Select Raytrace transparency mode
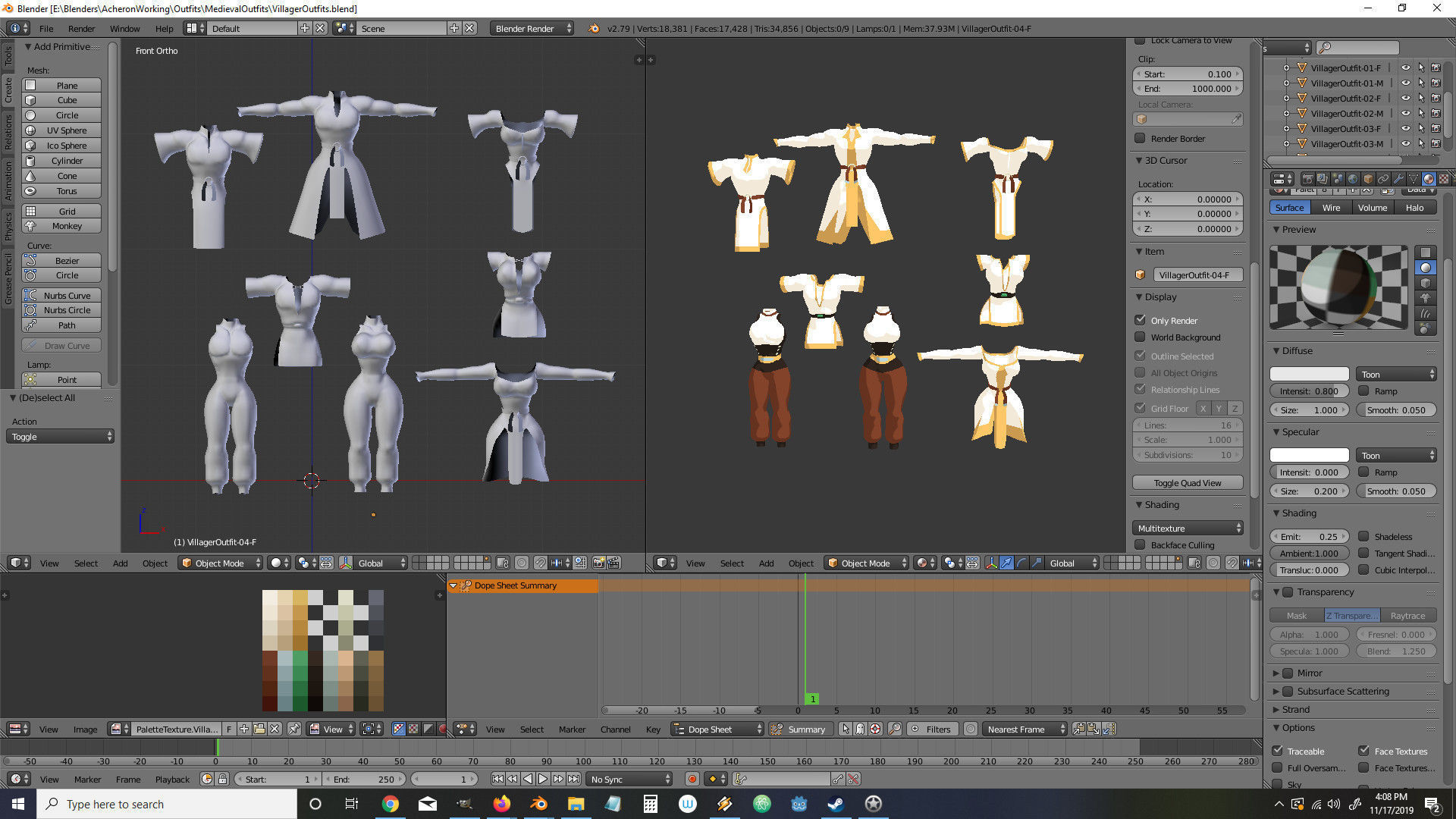The image size is (1456, 819). [x=1407, y=615]
